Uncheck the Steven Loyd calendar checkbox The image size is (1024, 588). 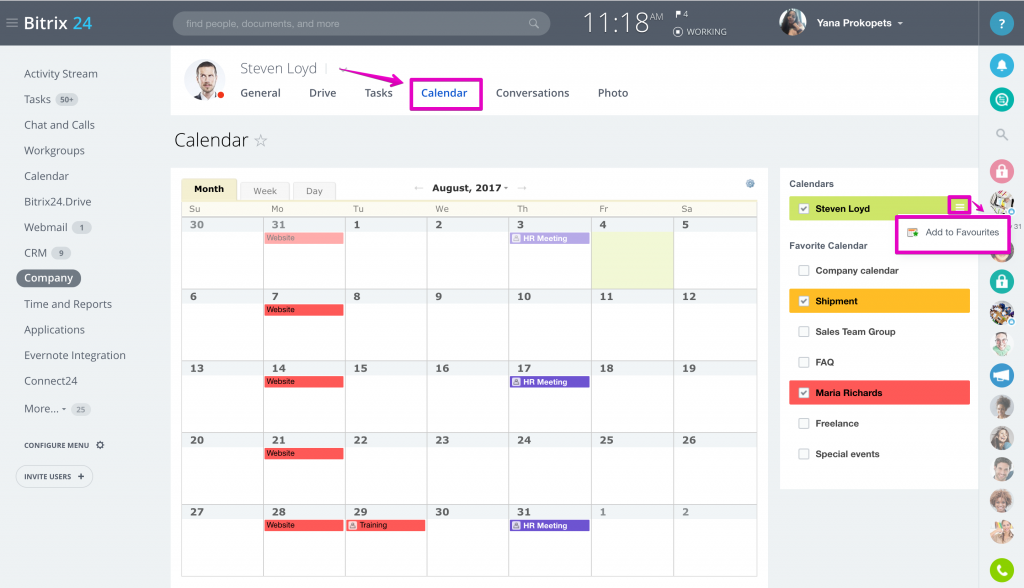click(804, 208)
